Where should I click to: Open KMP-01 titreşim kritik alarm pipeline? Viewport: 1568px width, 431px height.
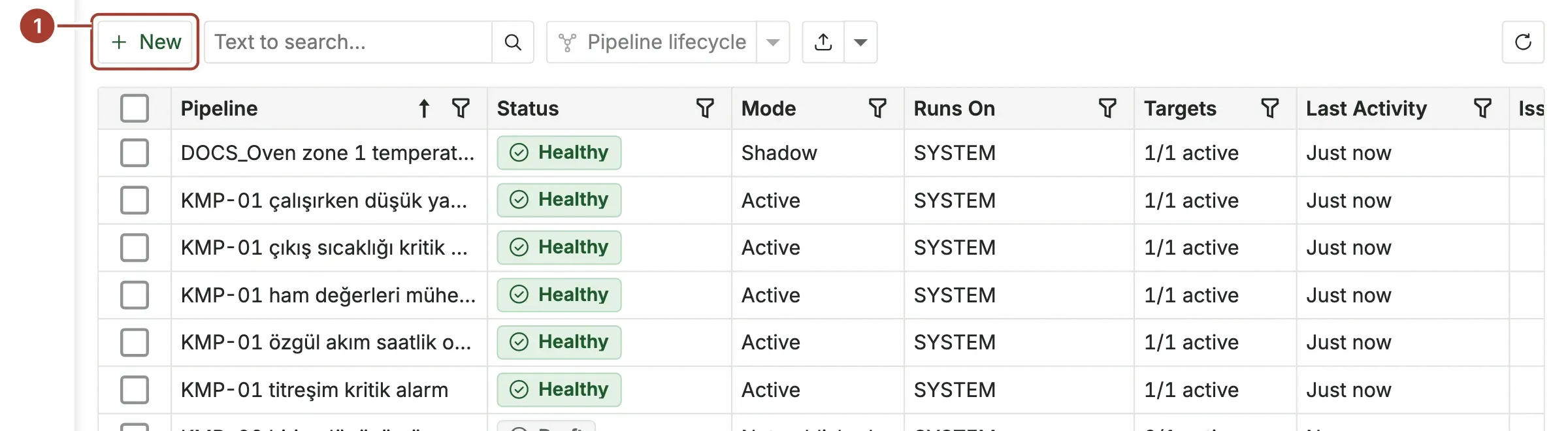click(x=314, y=390)
